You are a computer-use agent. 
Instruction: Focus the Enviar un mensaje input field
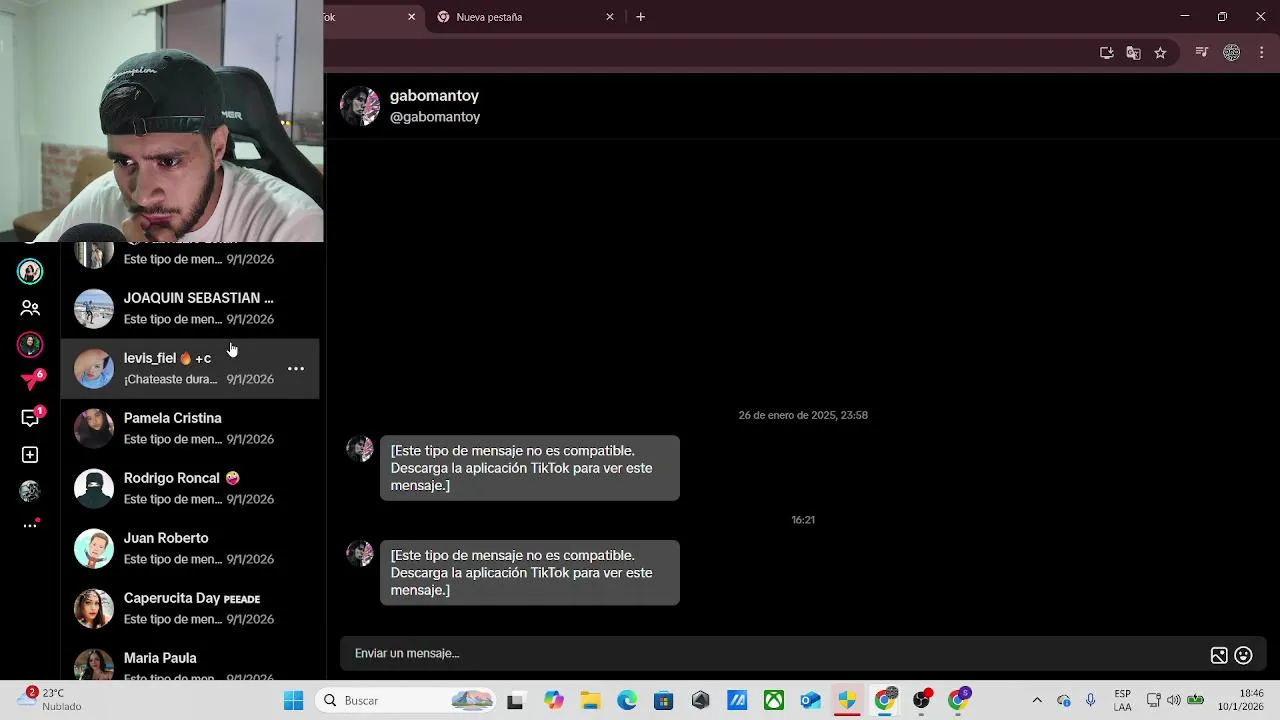click(775, 654)
